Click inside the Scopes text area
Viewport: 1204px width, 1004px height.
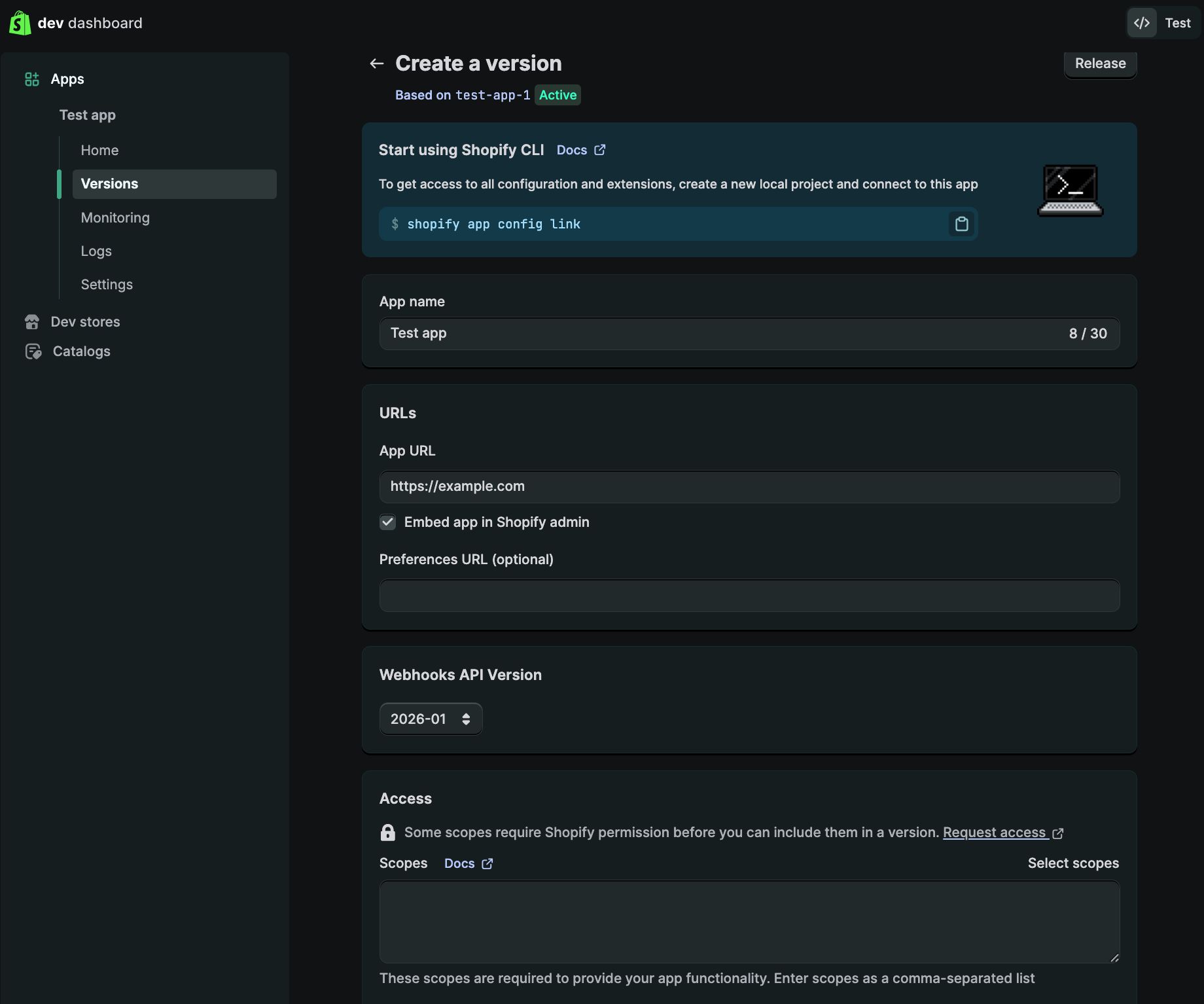point(750,922)
